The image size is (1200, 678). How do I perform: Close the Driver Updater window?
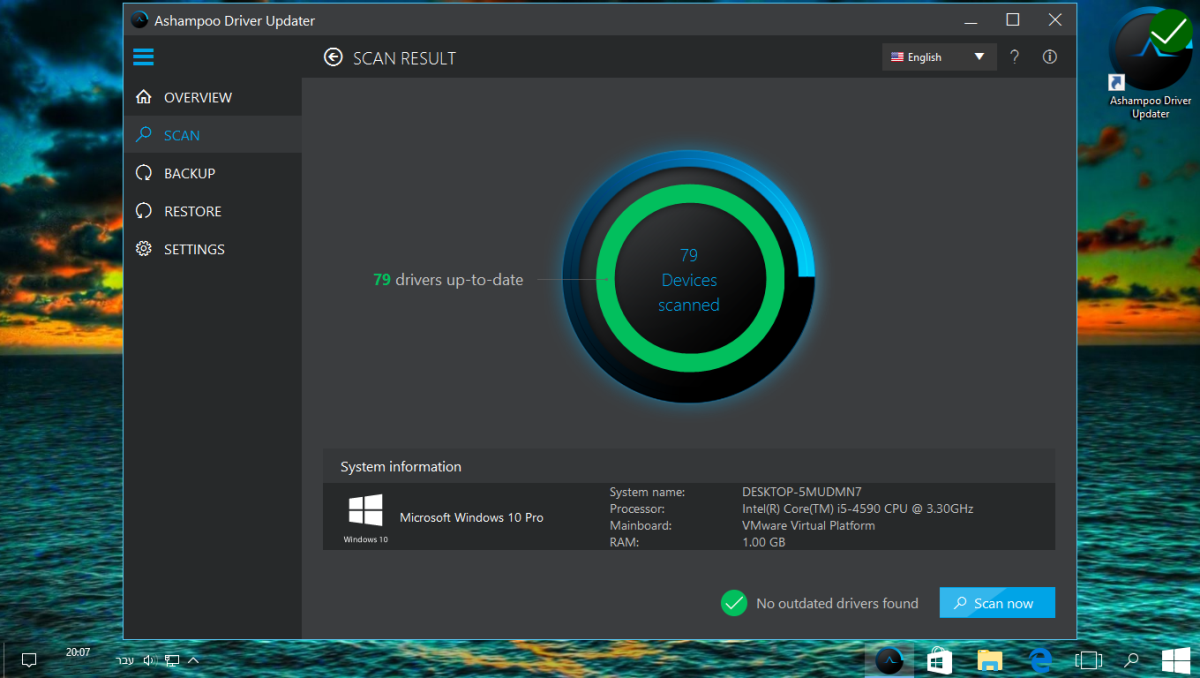1055,20
